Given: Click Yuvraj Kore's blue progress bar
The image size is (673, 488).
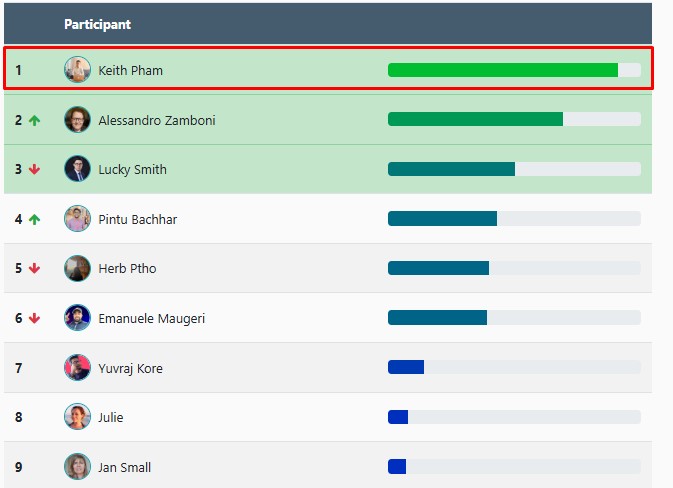Looking at the screenshot, I should (x=406, y=368).
